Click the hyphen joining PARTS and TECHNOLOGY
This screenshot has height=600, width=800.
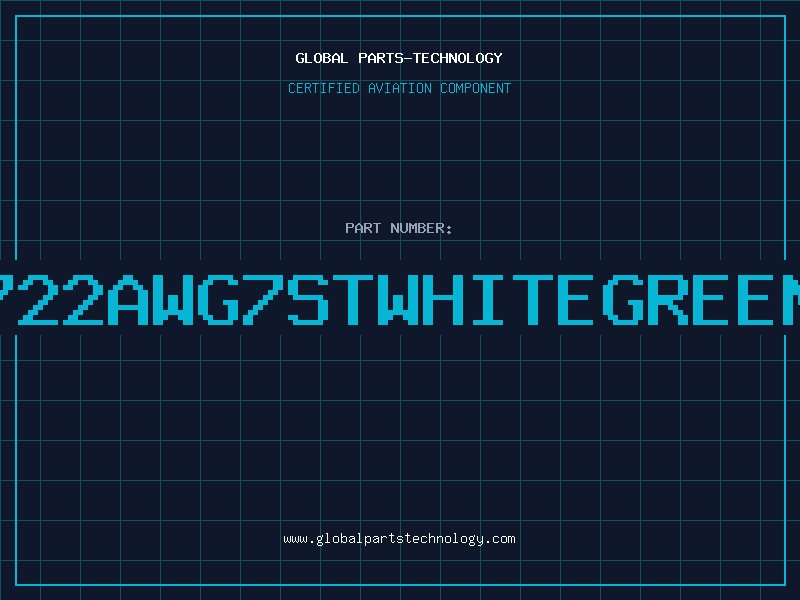click(x=408, y=58)
